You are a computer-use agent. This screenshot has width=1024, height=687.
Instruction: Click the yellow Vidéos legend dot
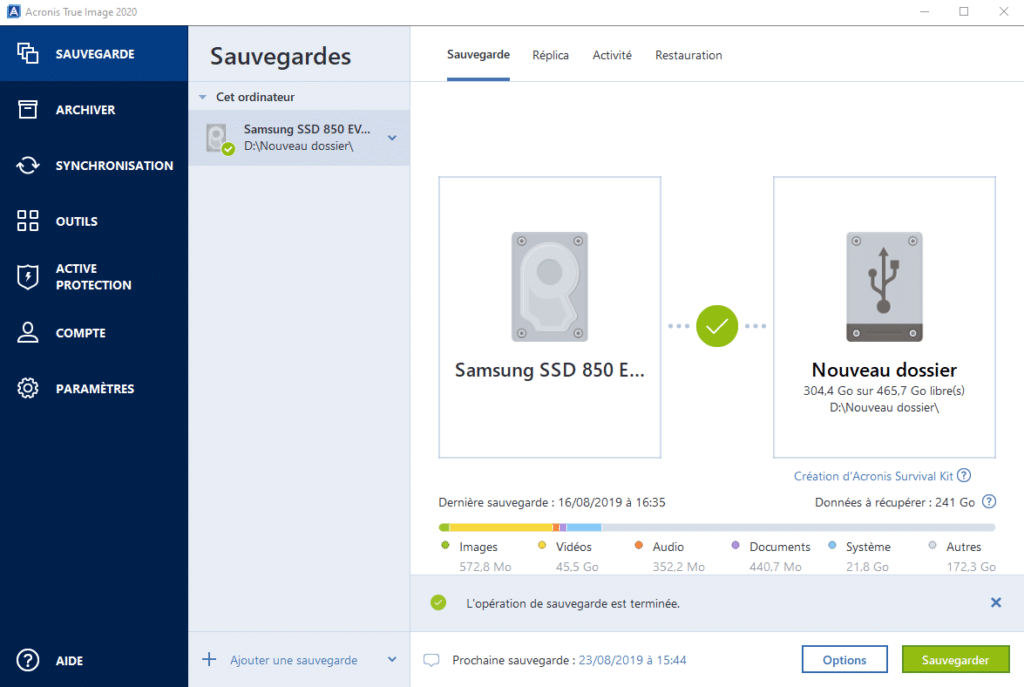(542, 545)
